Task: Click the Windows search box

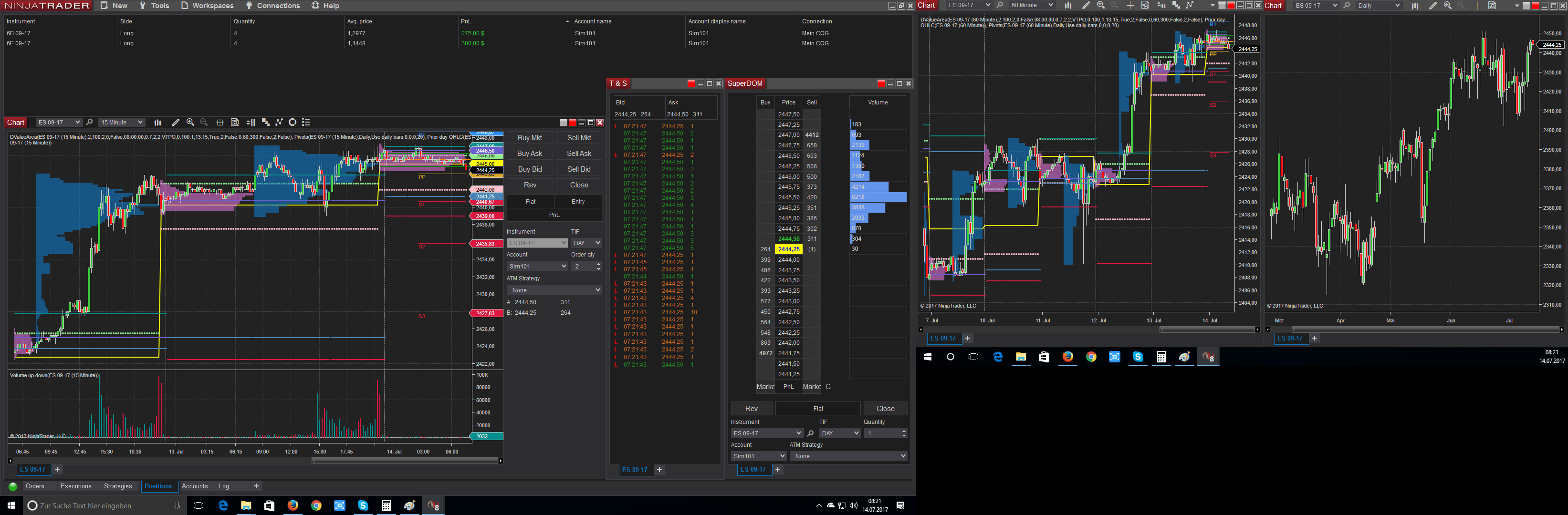Action: click(x=104, y=506)
